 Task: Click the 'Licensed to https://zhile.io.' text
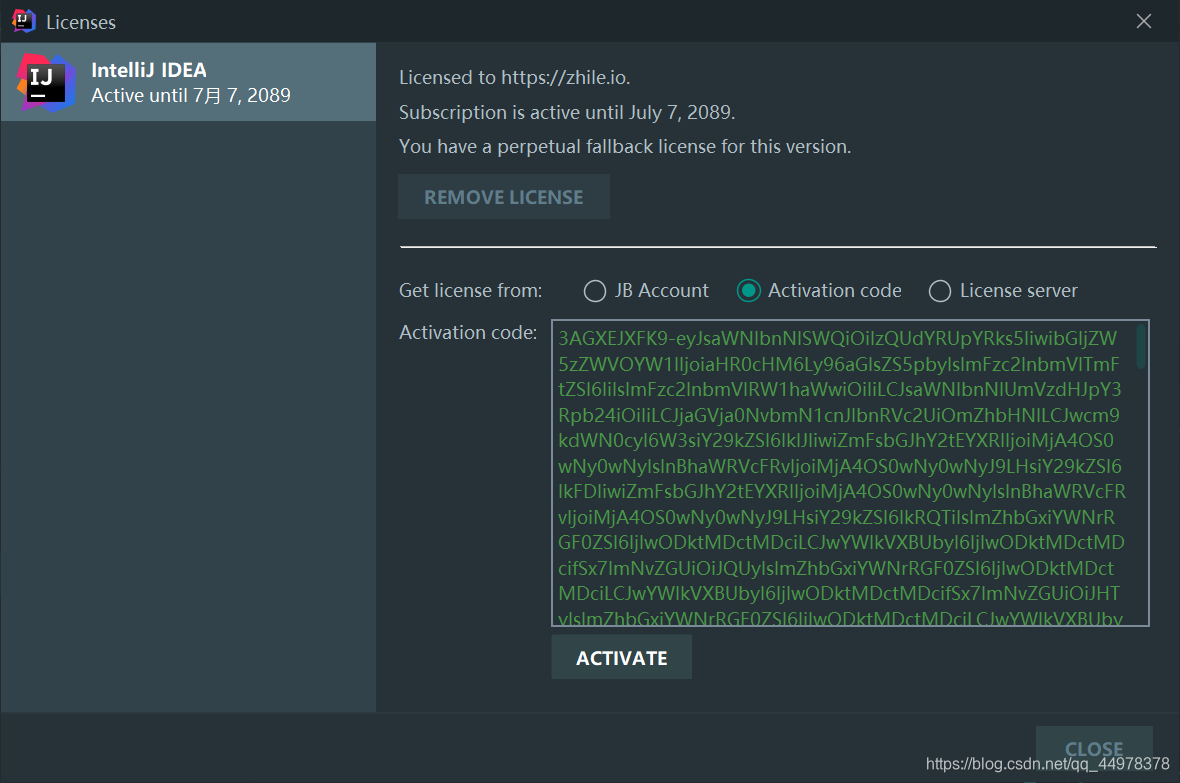point(515,78)
